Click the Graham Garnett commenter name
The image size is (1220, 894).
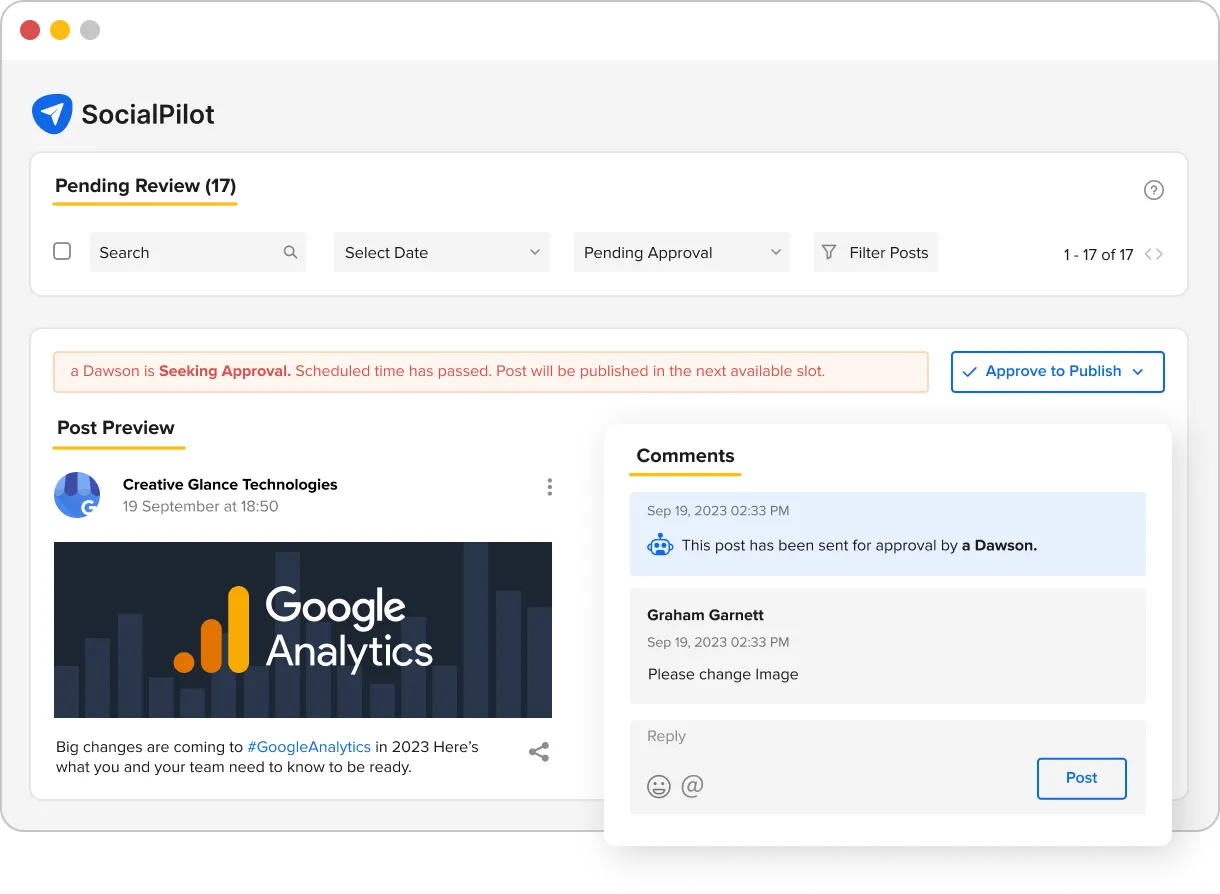click(706, 615)
